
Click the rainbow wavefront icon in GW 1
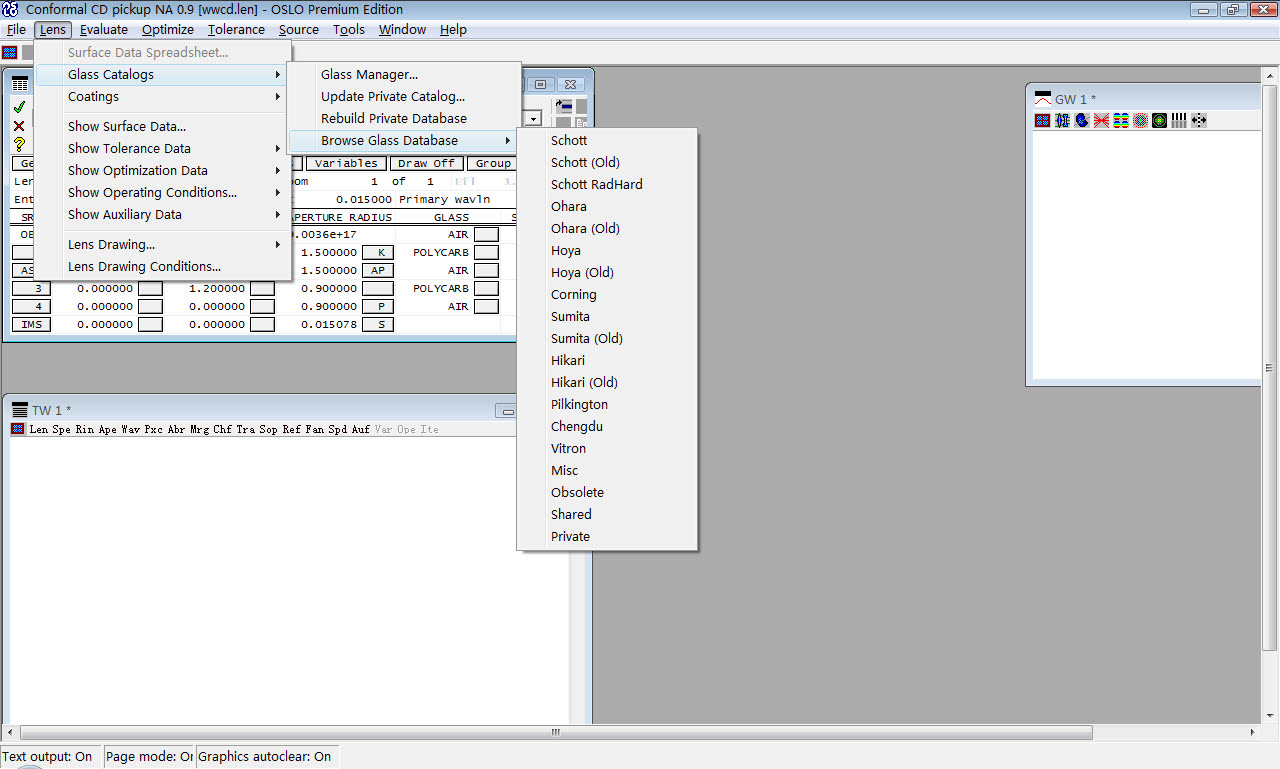(1121, 120)
